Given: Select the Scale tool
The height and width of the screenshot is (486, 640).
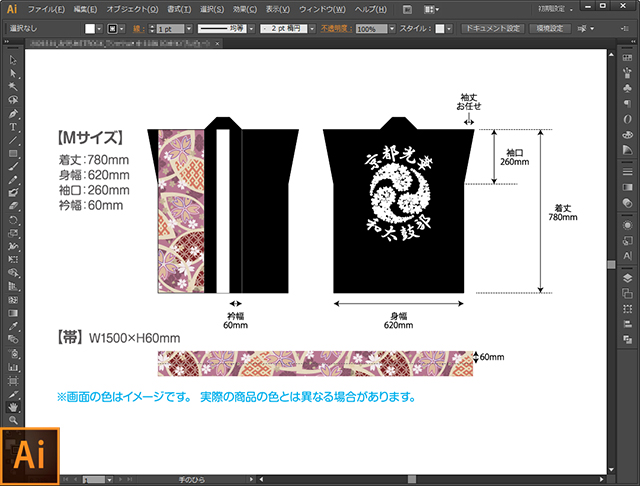Looking at the screenshot, I should [x=13, y=233].
